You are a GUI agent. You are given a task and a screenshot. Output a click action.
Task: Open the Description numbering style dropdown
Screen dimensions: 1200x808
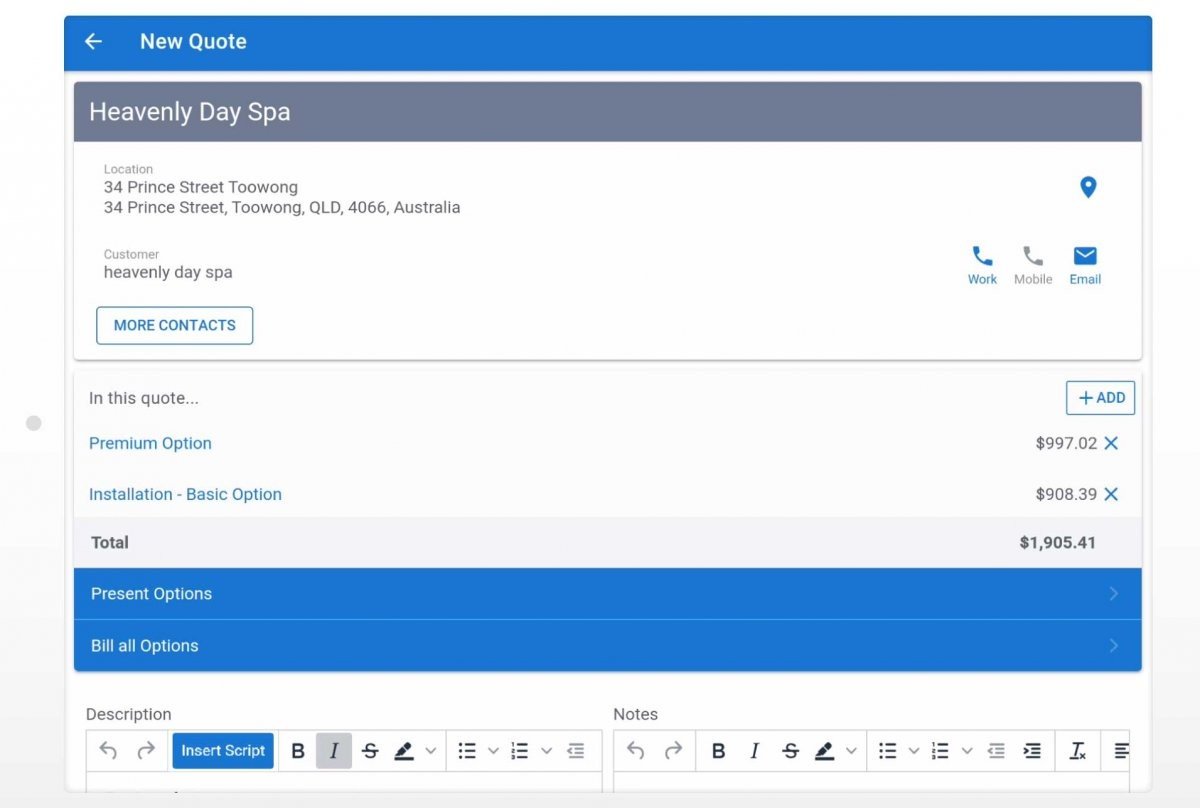coord(546,751)
